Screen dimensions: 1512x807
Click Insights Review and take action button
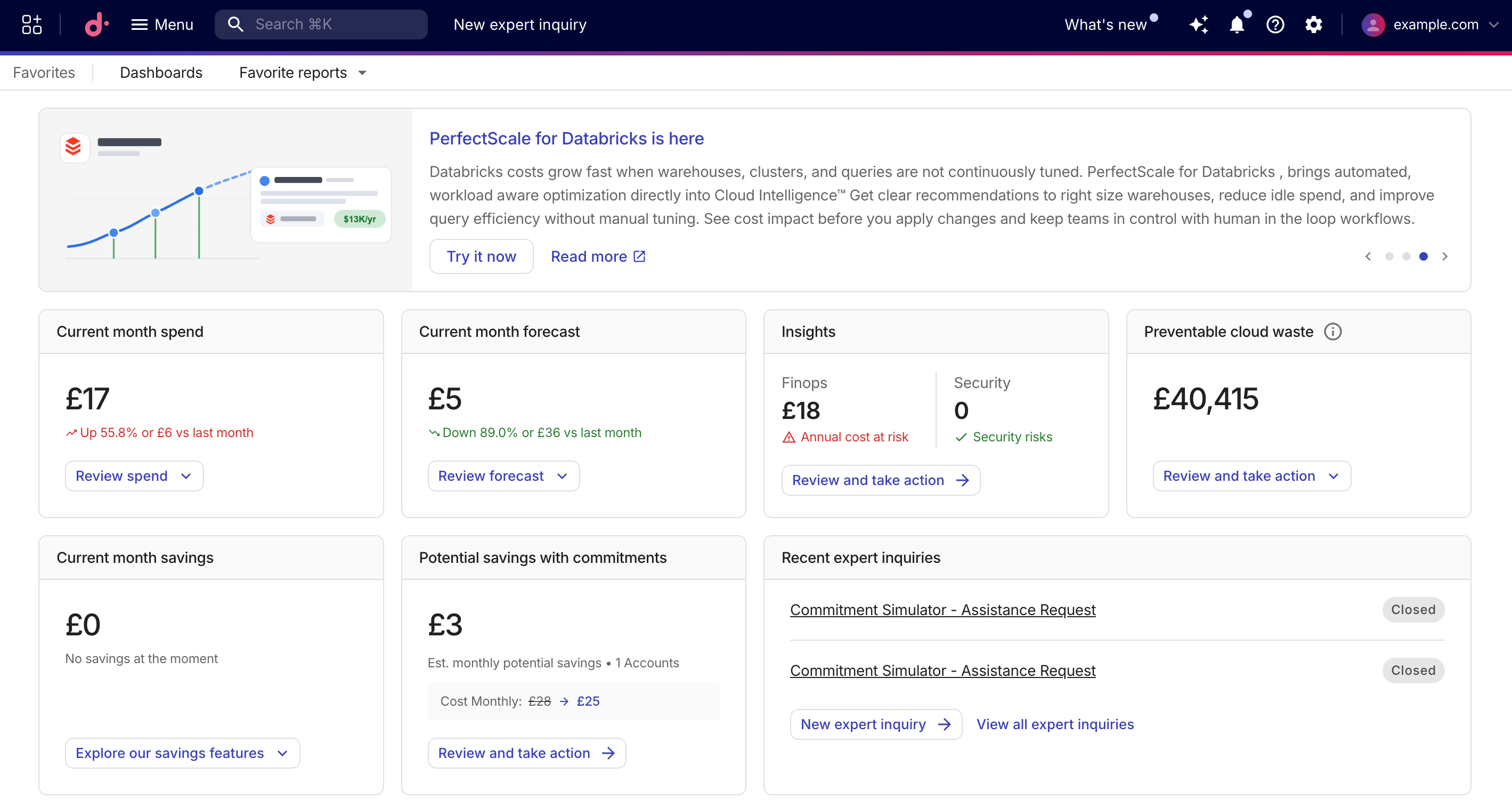coord(881,480)
